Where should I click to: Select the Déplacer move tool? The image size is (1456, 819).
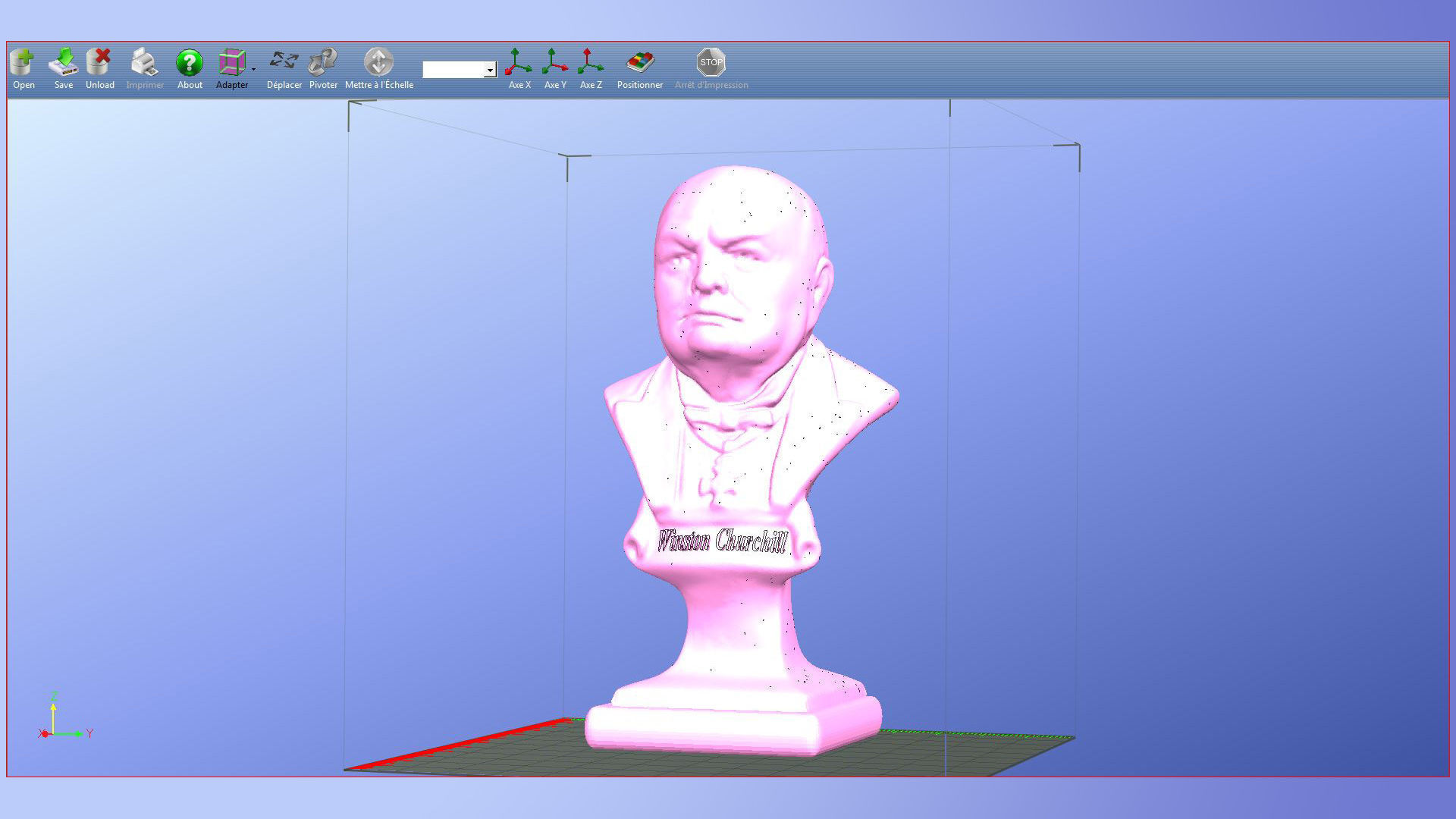pyautogui.click(x=284, y=61)
